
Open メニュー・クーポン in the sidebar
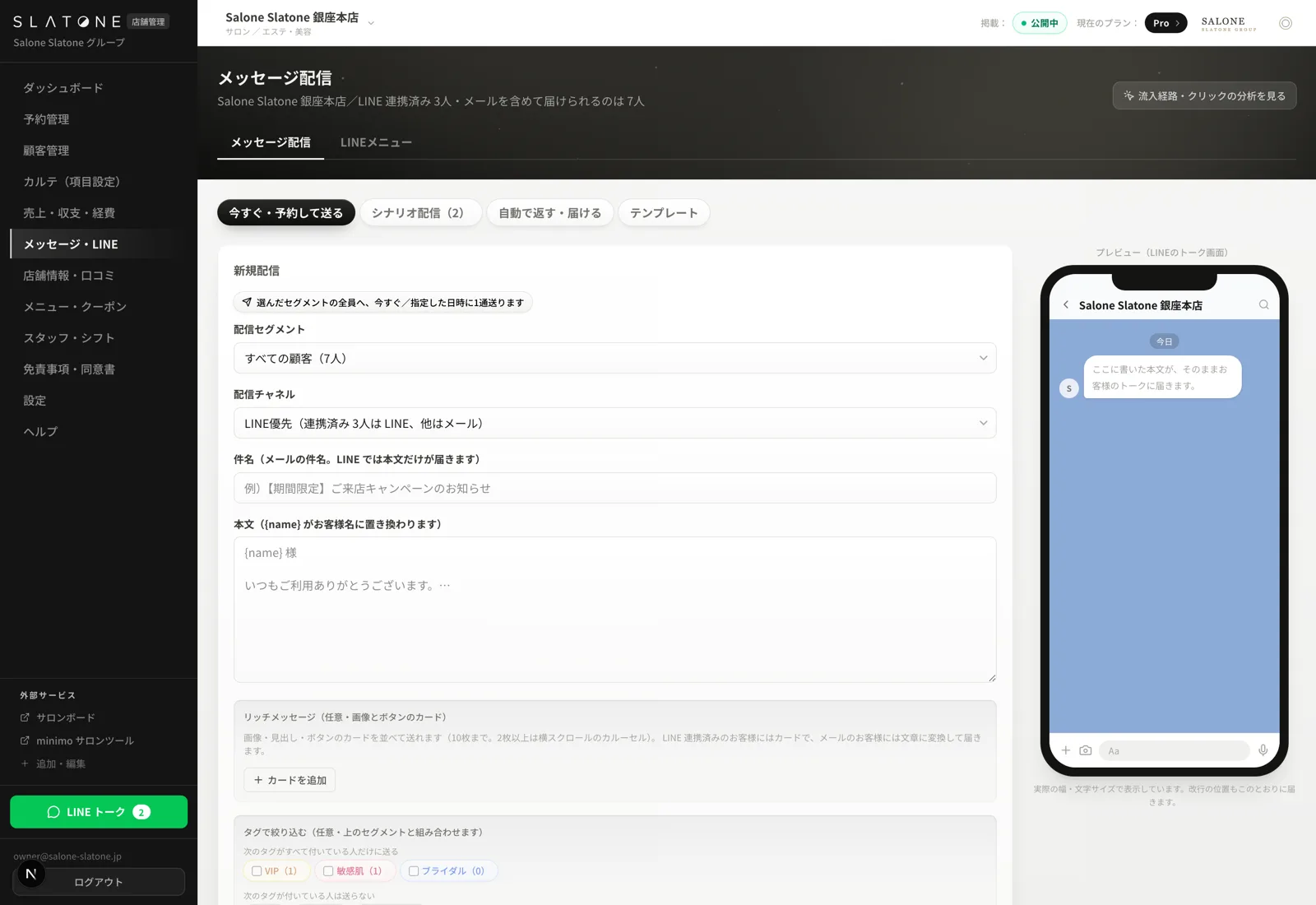tap(98, 307)
